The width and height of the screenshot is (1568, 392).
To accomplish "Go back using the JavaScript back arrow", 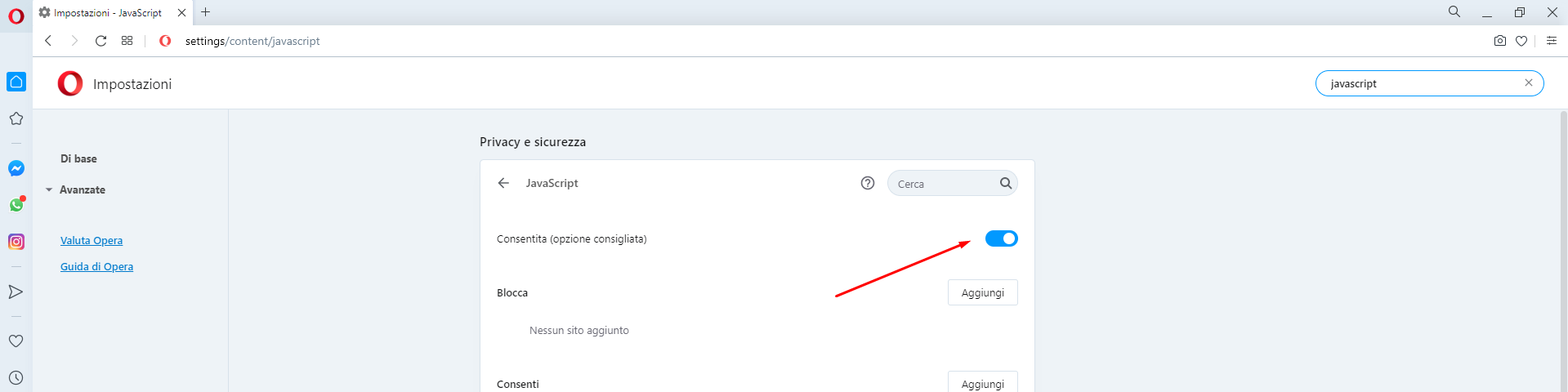I will [x=503, y=183].
